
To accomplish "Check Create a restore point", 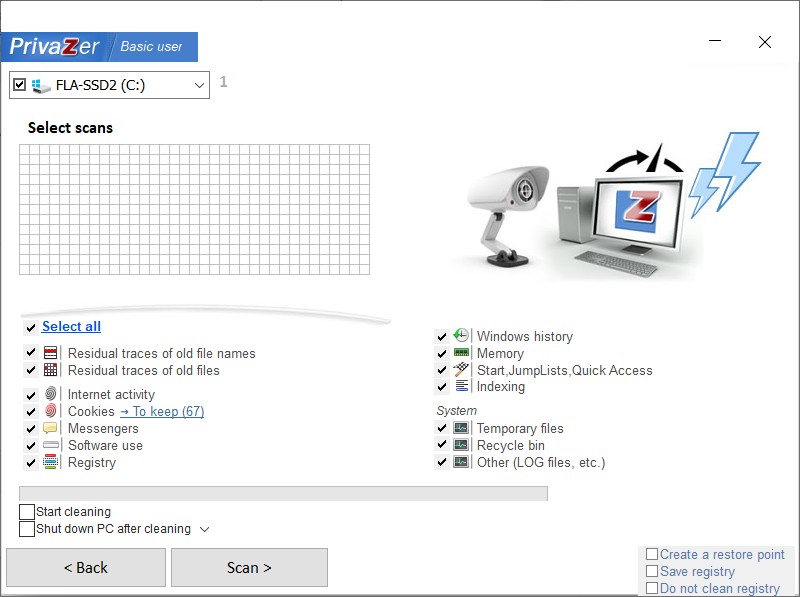I will pyautogui.click(x=652, y=554).
